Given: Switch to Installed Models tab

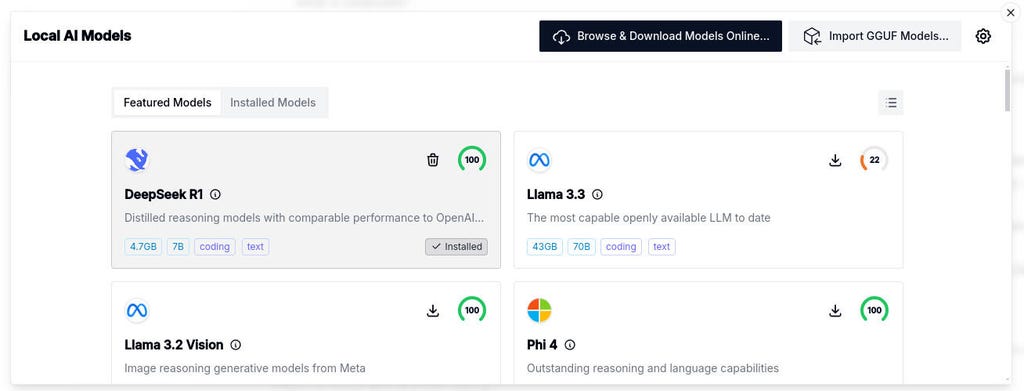Looking at the screenshot, I should coord(273,102).
